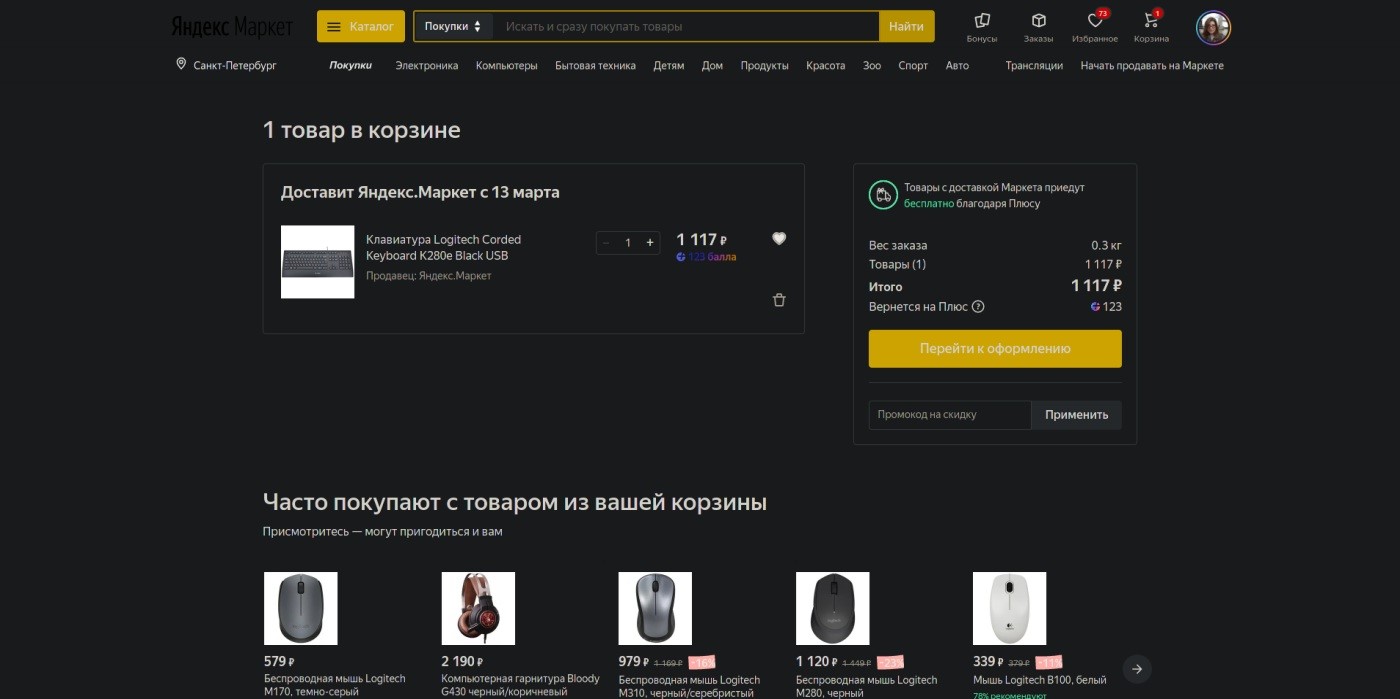This screenshot has width=1400, height=699.
Task: Open Logitech M310 mouse thumbnail
Action: point(655,608)
